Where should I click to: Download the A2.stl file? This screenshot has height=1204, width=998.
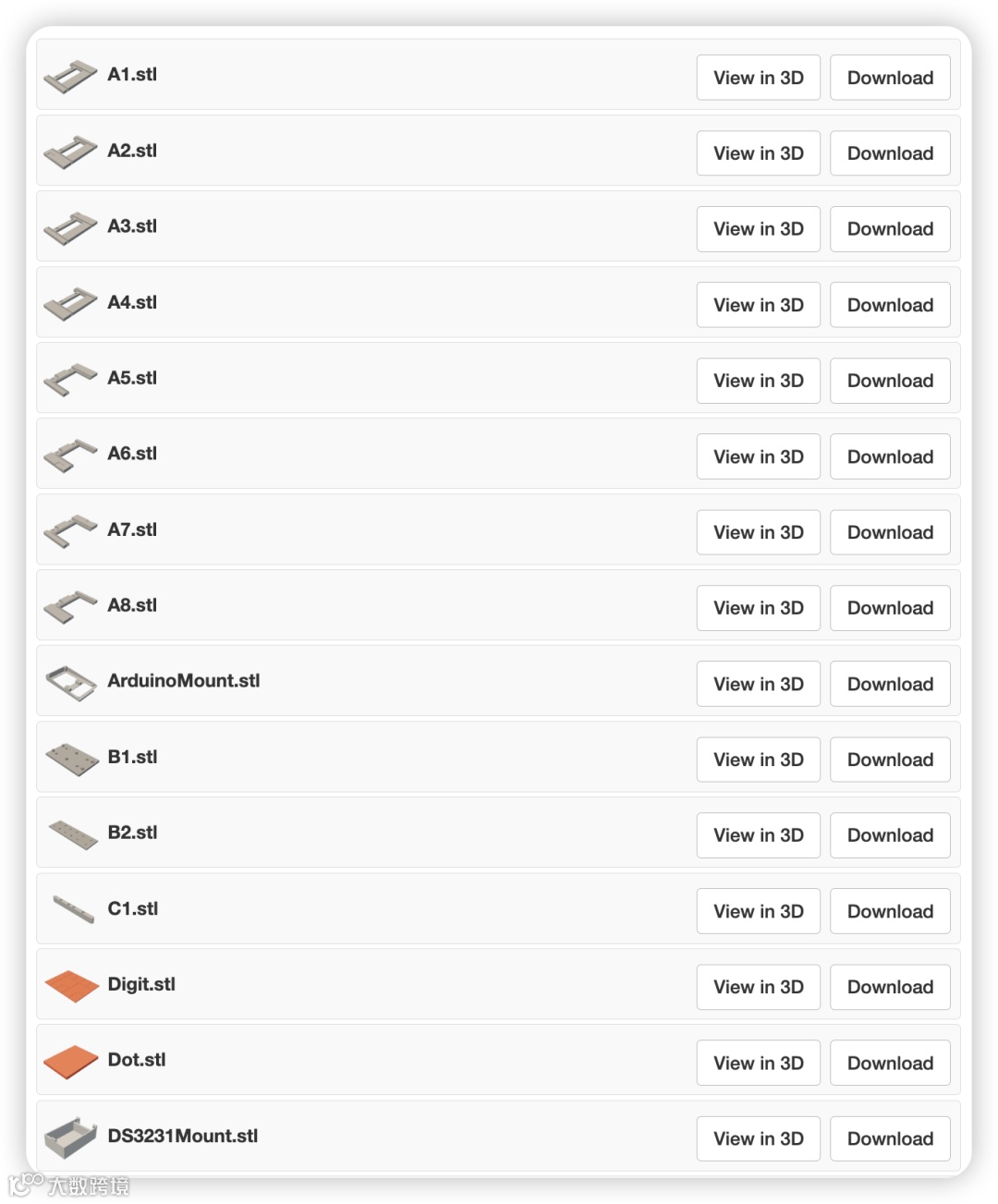tap(890, 153)
